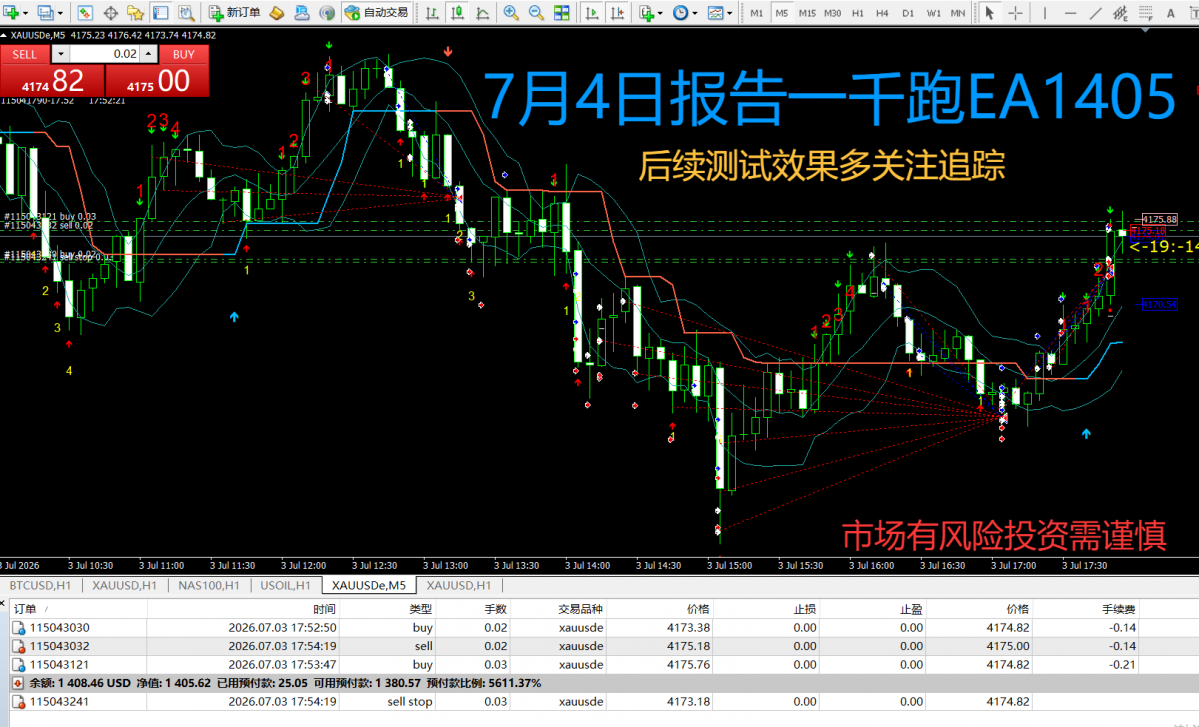This screenshot has height=727, width=1199.
Task: Switch to the NAS100,H1 chart tab
Action: (x=209, y=585)
